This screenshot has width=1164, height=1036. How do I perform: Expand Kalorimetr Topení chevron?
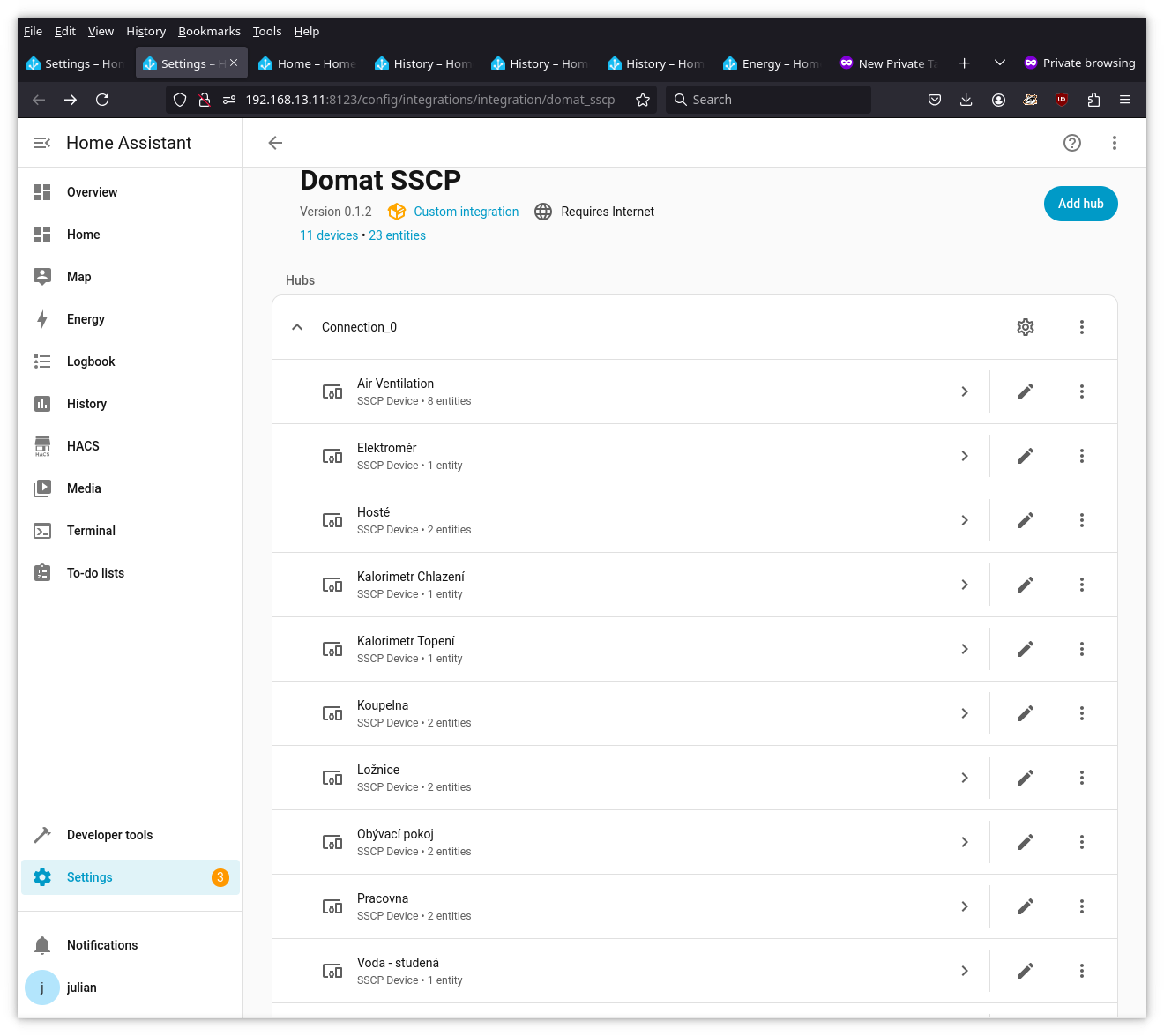point(965,649)
